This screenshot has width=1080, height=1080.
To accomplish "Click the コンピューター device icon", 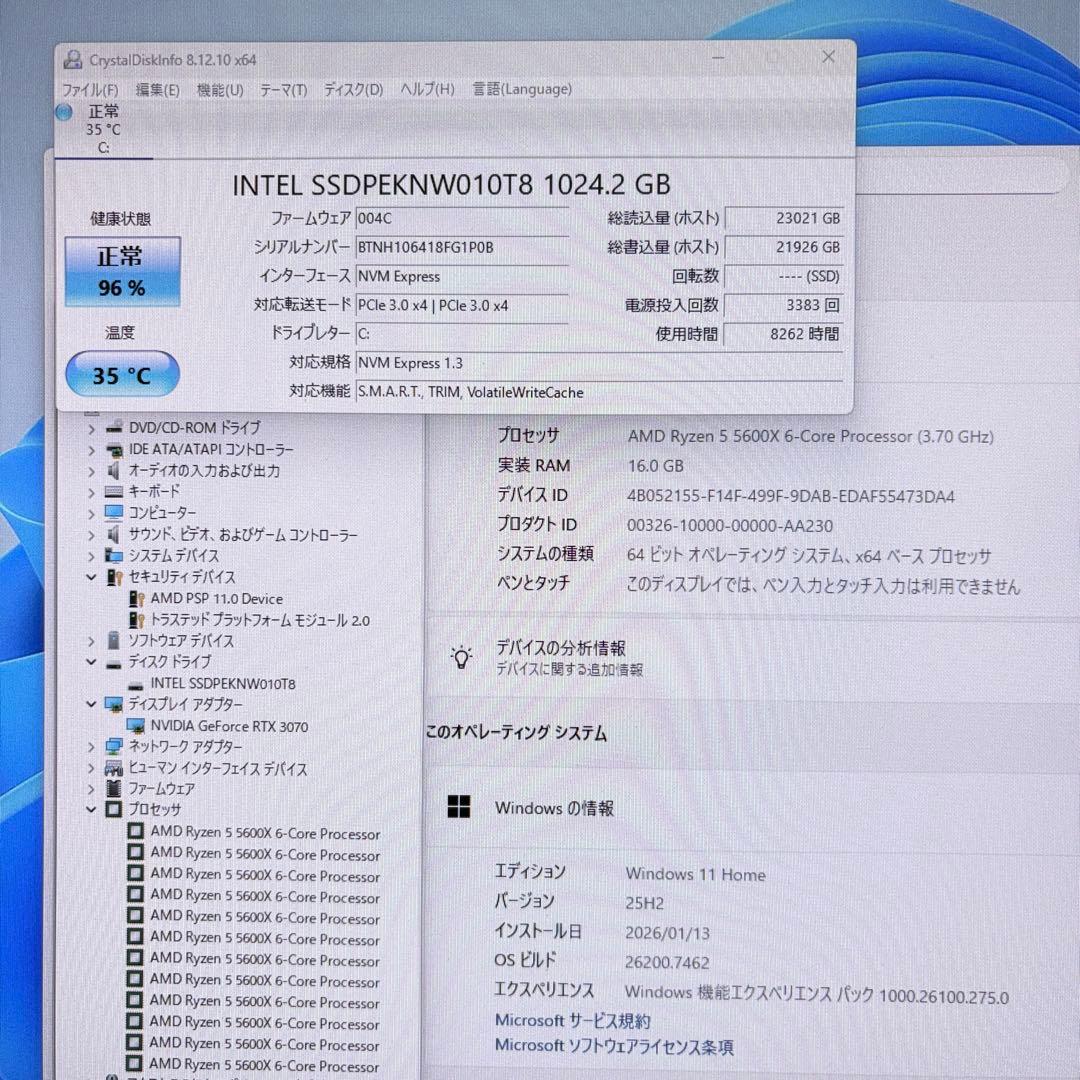I will (114, 513).
